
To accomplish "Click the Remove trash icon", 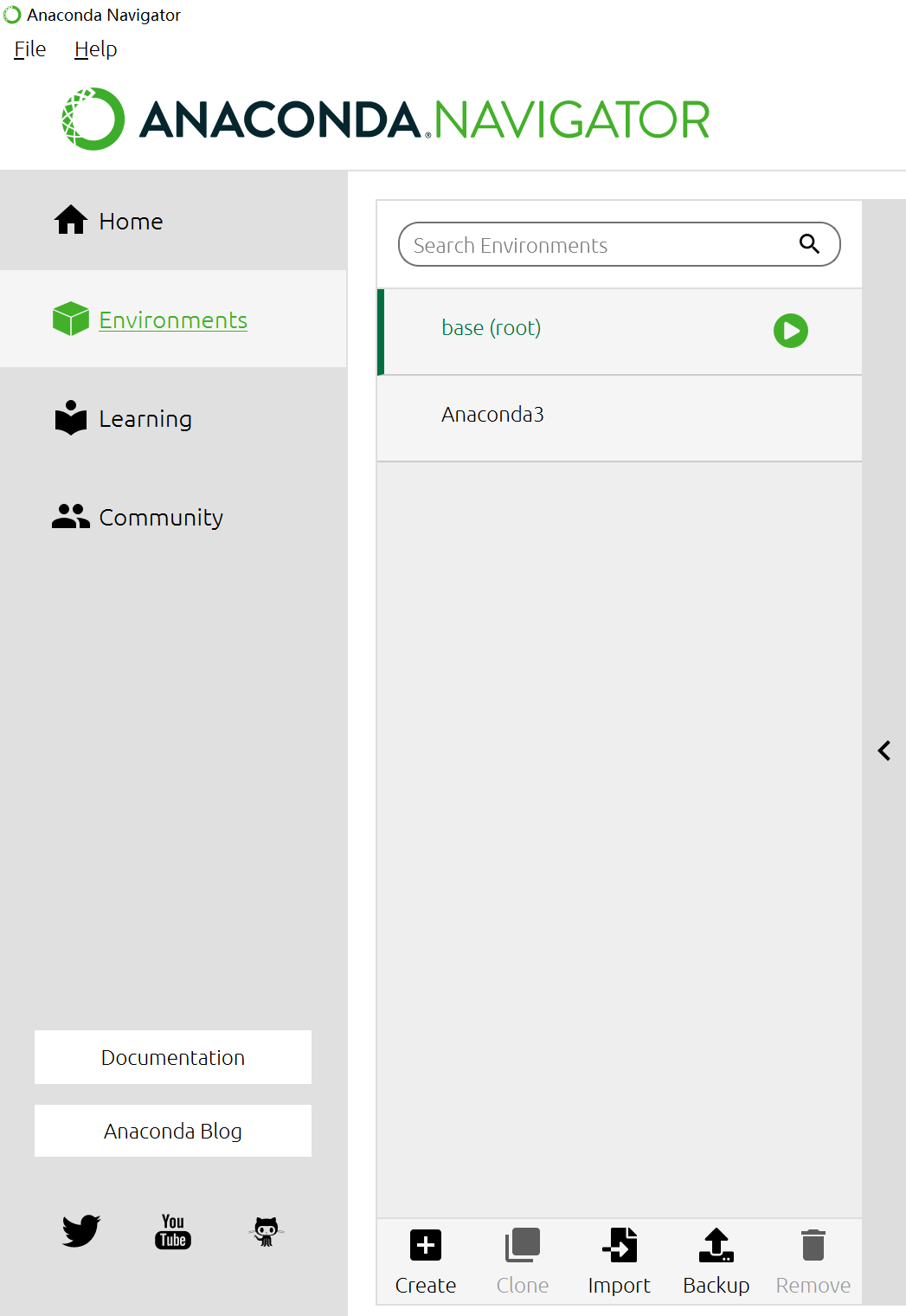I will pos(813,1246).
